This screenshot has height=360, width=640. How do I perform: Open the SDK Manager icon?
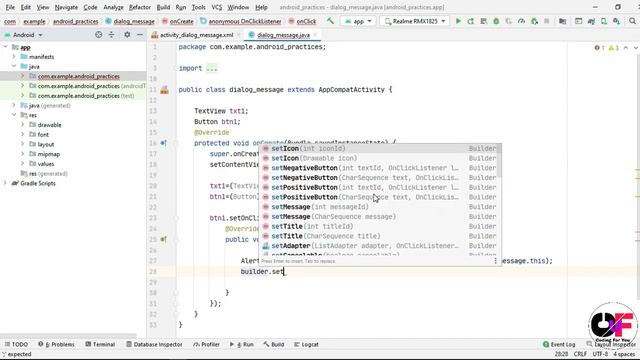click(x=616, y=21)
